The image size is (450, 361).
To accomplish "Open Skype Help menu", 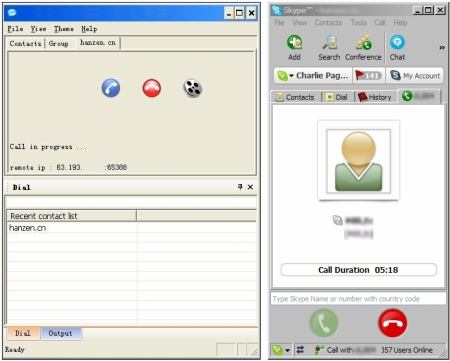I will (400, 23).
